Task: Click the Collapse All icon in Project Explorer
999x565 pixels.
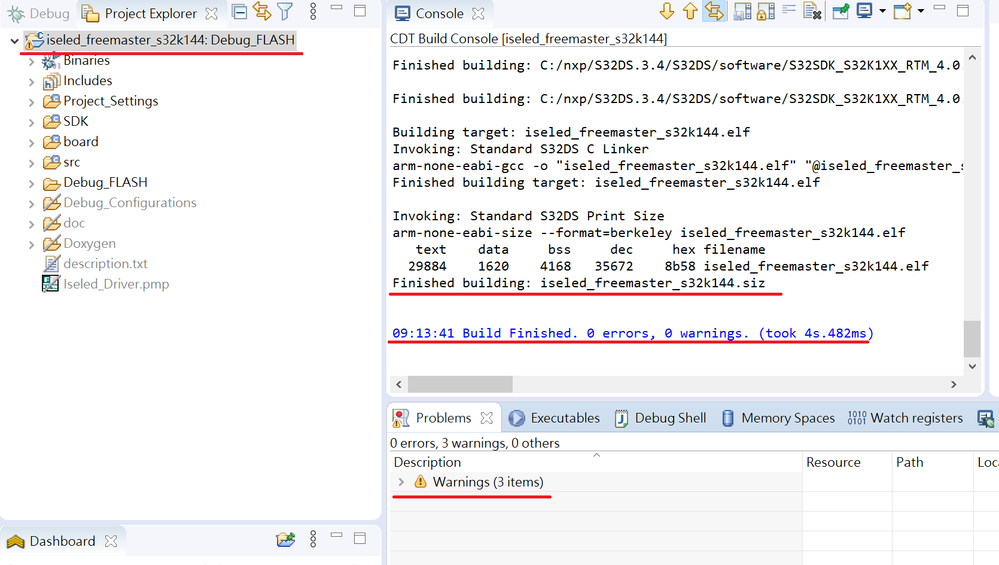Action: [239, 11]
